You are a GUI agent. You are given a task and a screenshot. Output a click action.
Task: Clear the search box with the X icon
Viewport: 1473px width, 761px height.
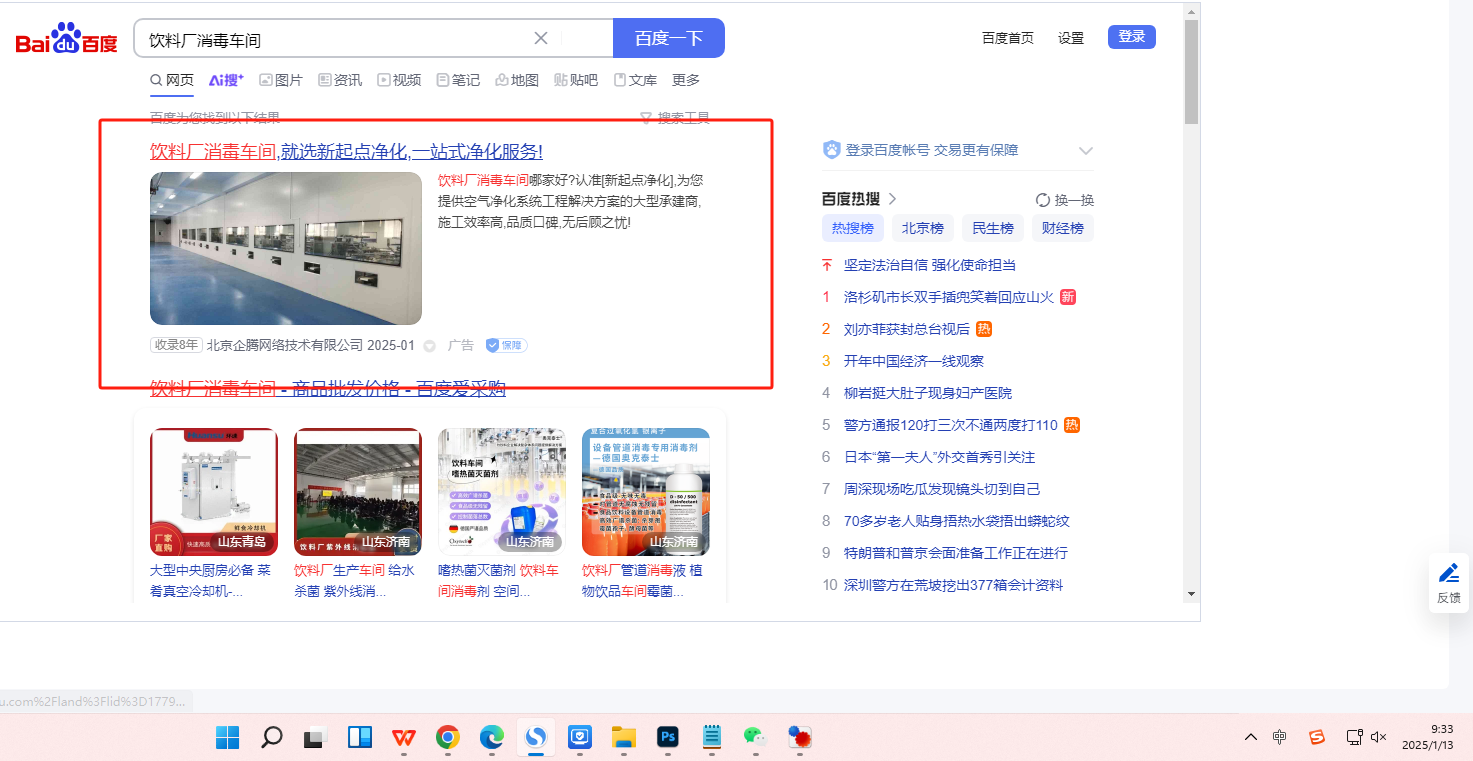pyautogui.click(x=541, y=38)
